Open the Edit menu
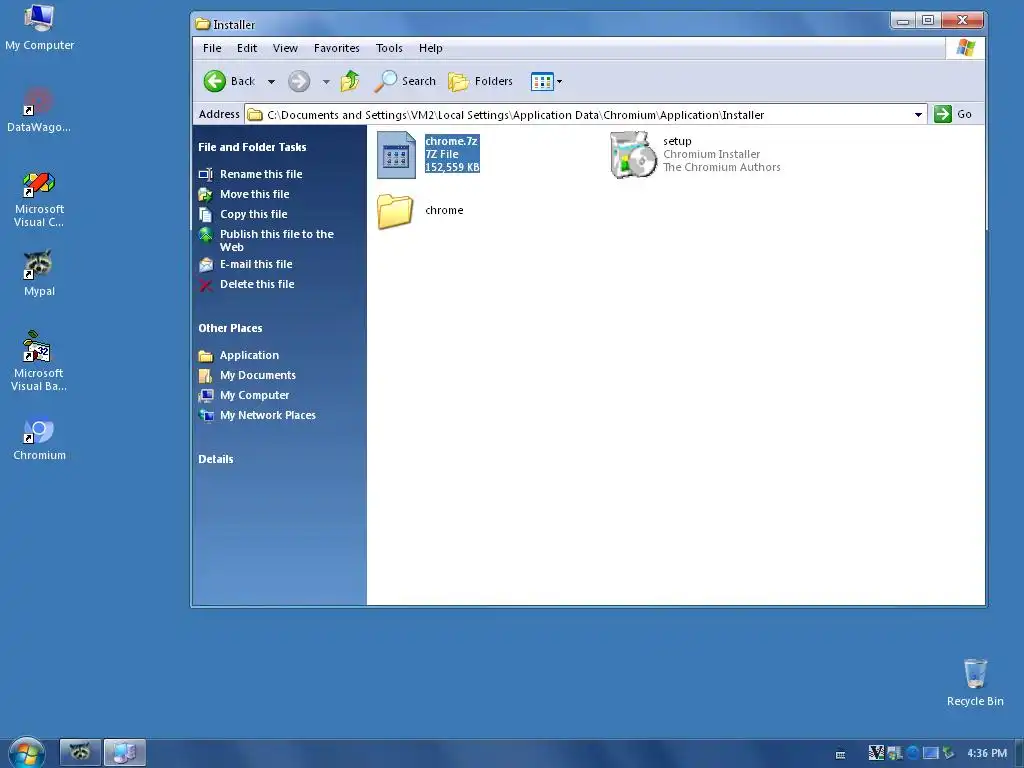Screen dimensions: 1024x768 click(247, 48)
